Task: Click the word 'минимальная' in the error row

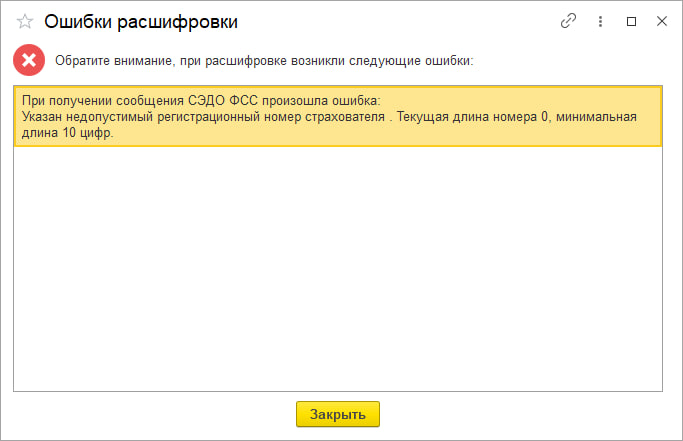Action: [596, 117]
